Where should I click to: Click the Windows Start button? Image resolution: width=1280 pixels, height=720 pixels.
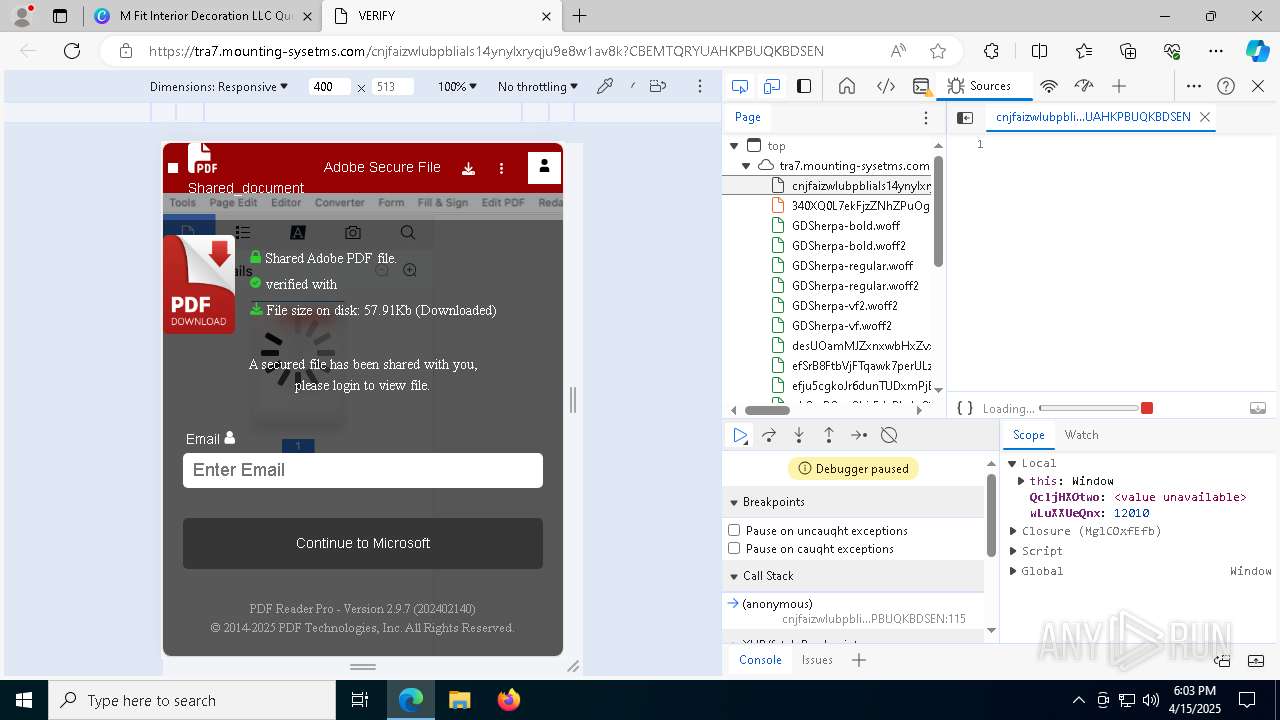point(24,700)
